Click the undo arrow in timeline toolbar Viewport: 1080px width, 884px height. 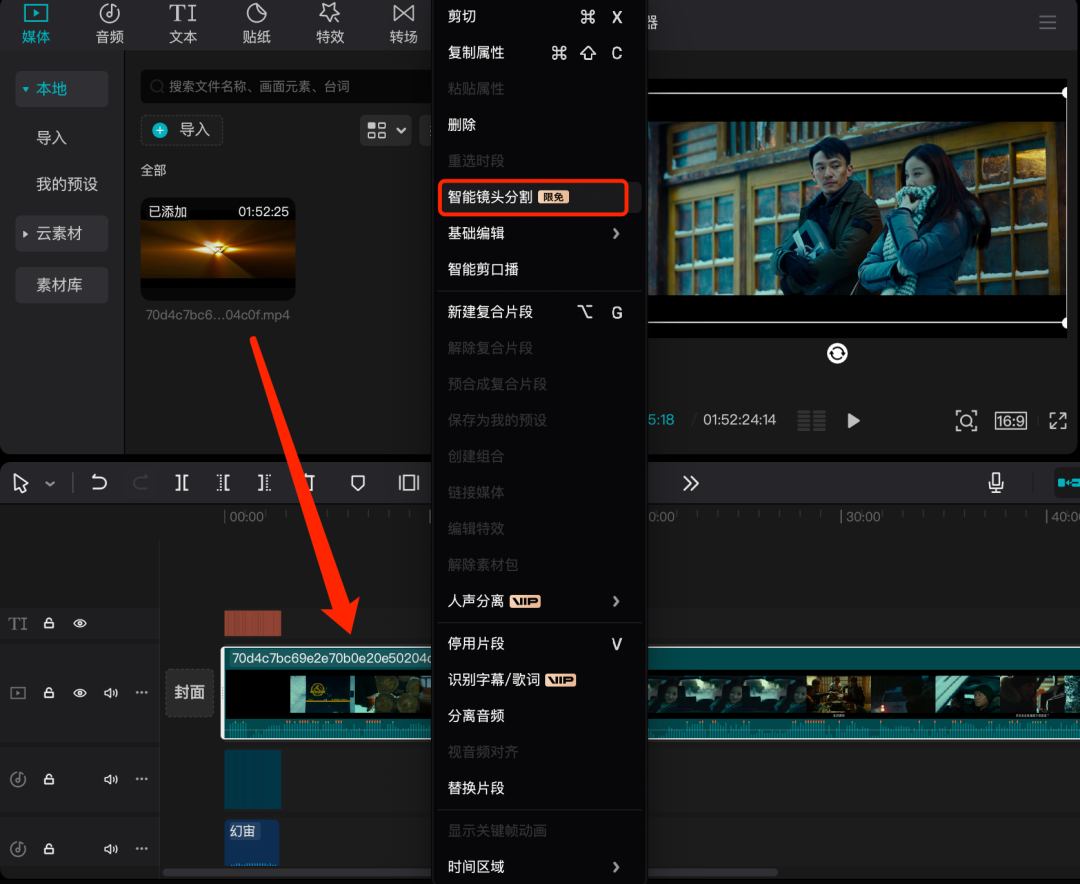coord(99,482)
